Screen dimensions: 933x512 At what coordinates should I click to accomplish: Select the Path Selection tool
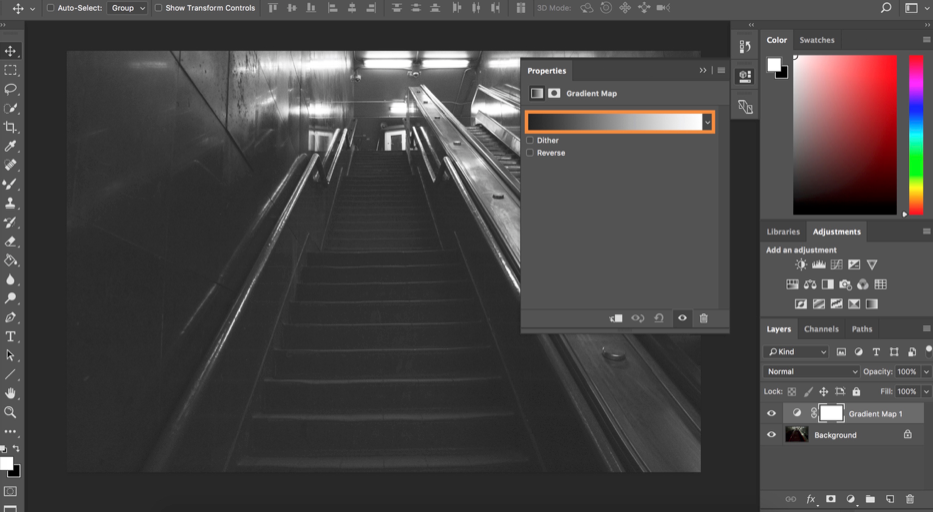pos(10,355)
